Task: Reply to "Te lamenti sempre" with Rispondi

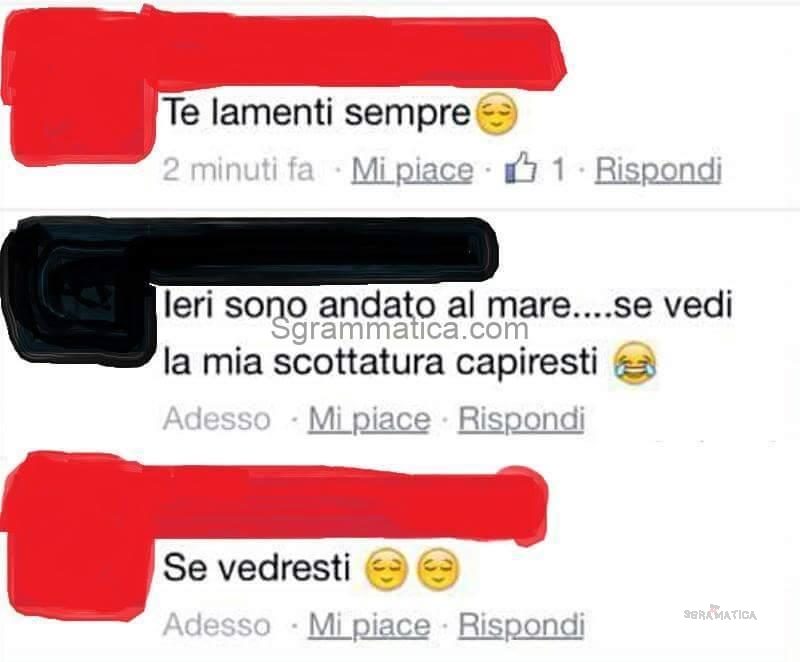Action: pos(658,169)
